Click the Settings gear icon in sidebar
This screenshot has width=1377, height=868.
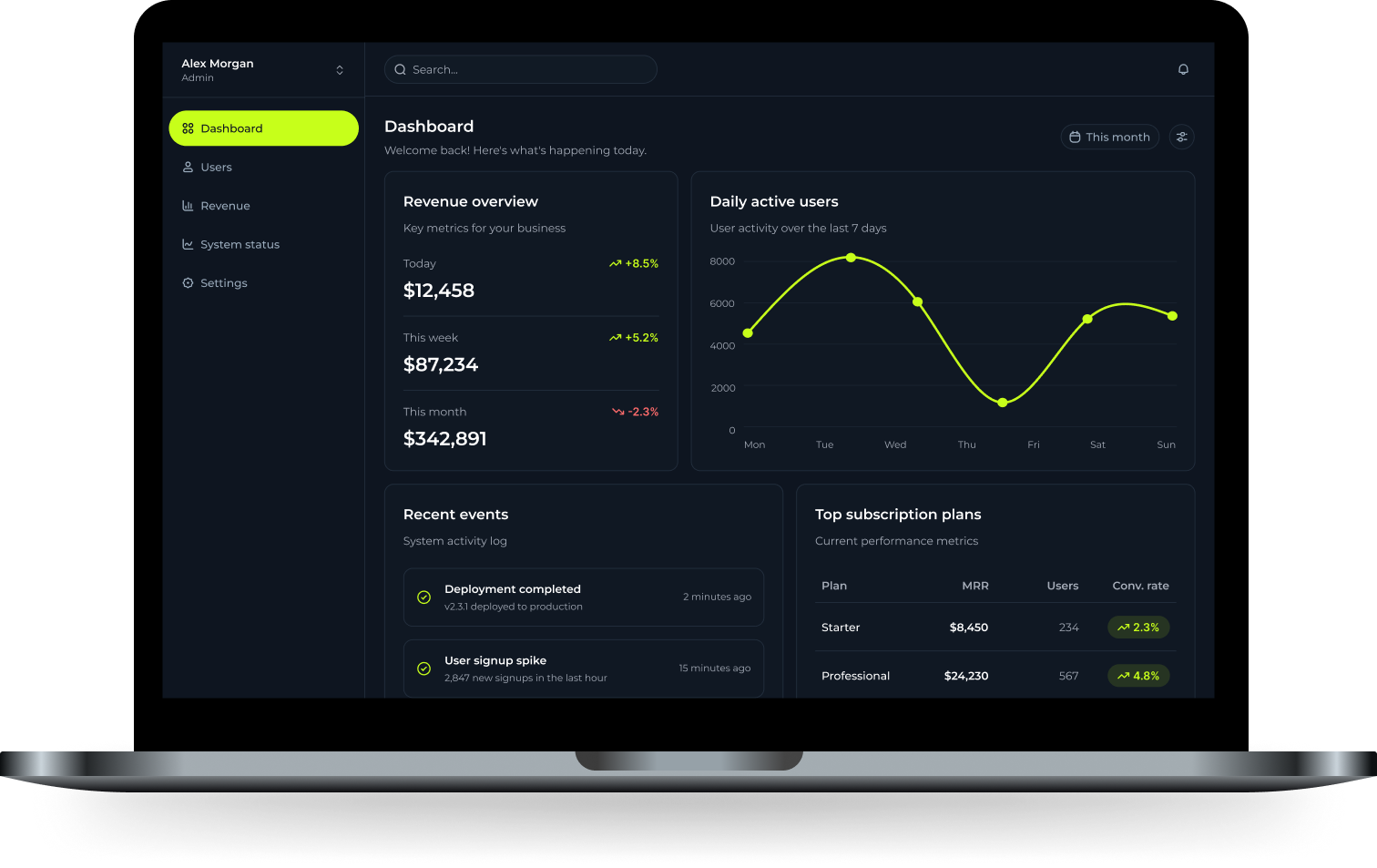pos(188,283)
